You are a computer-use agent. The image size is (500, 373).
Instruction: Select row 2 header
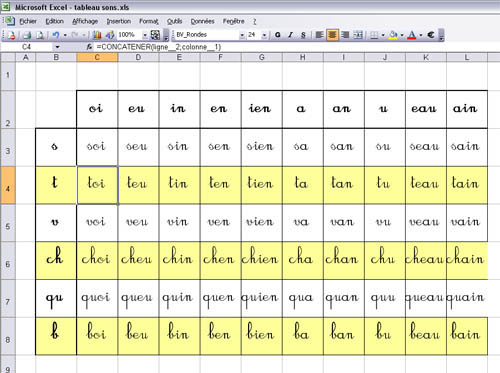click(x=8, y=109)
